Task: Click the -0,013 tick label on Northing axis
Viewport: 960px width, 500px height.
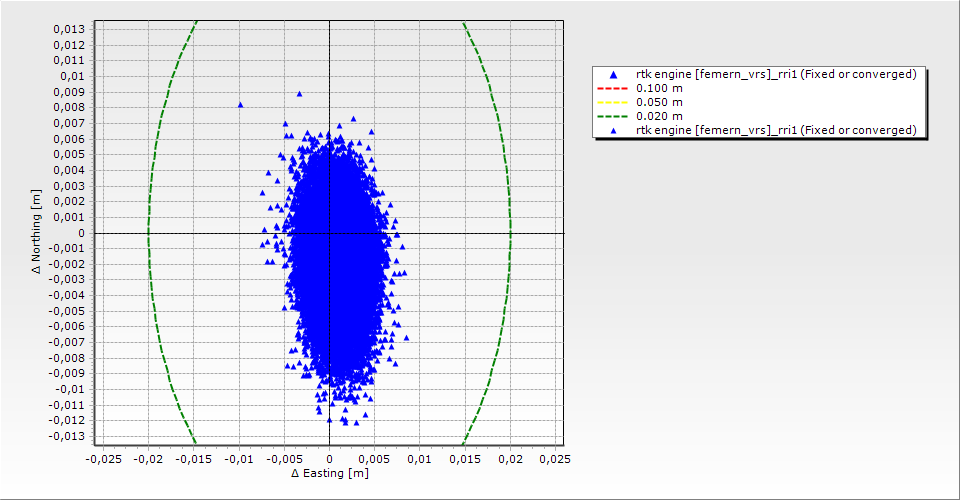Action: point(67,437)
